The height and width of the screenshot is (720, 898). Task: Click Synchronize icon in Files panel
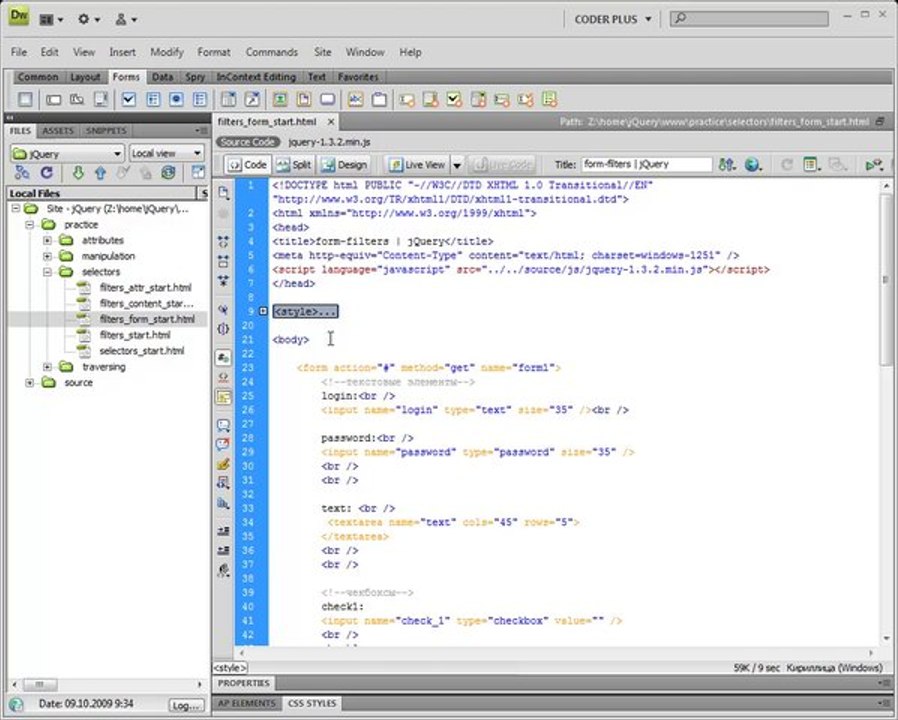(168, 172)
